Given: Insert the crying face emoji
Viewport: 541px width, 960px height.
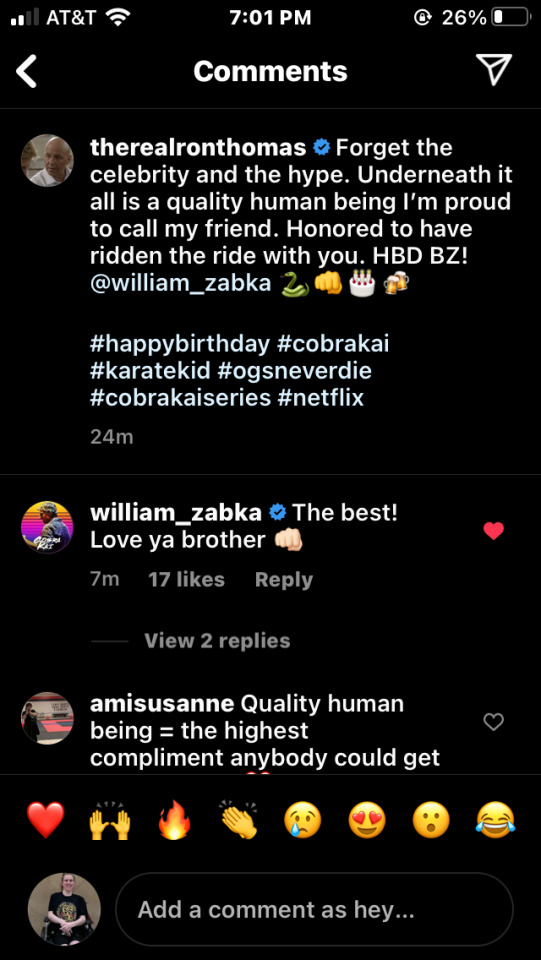Looking at the screenshot, I should pyautogui.click(x=303, y=820).
